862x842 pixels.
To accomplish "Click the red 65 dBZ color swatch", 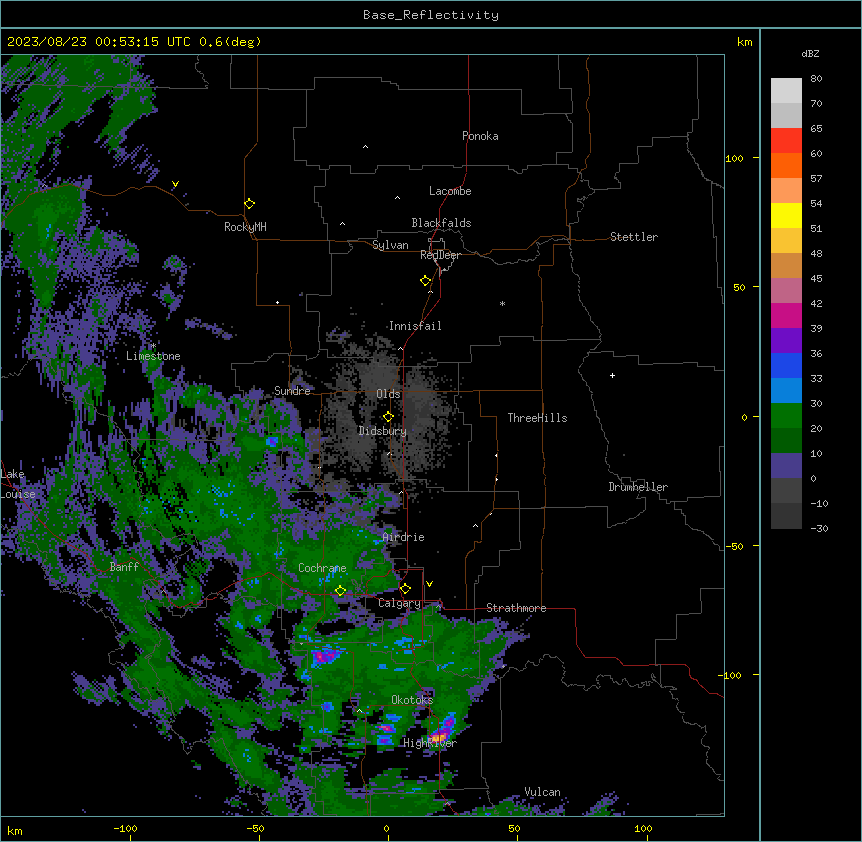I will (x=786, y=140).
